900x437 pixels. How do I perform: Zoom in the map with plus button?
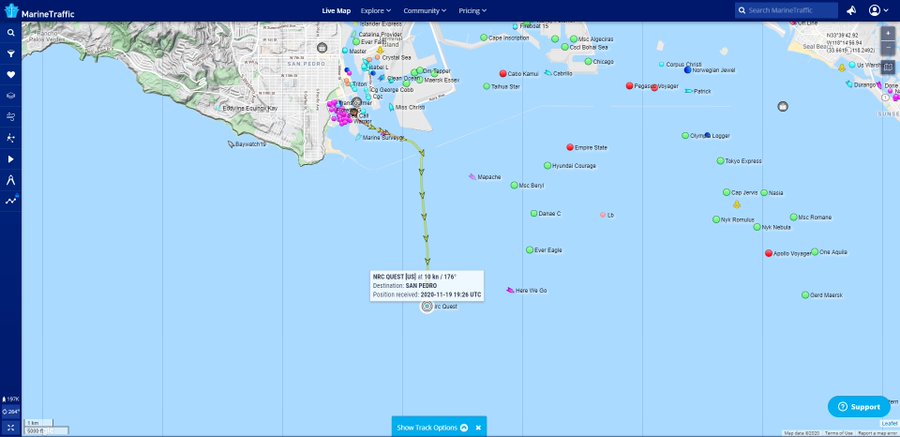[888, 33]
